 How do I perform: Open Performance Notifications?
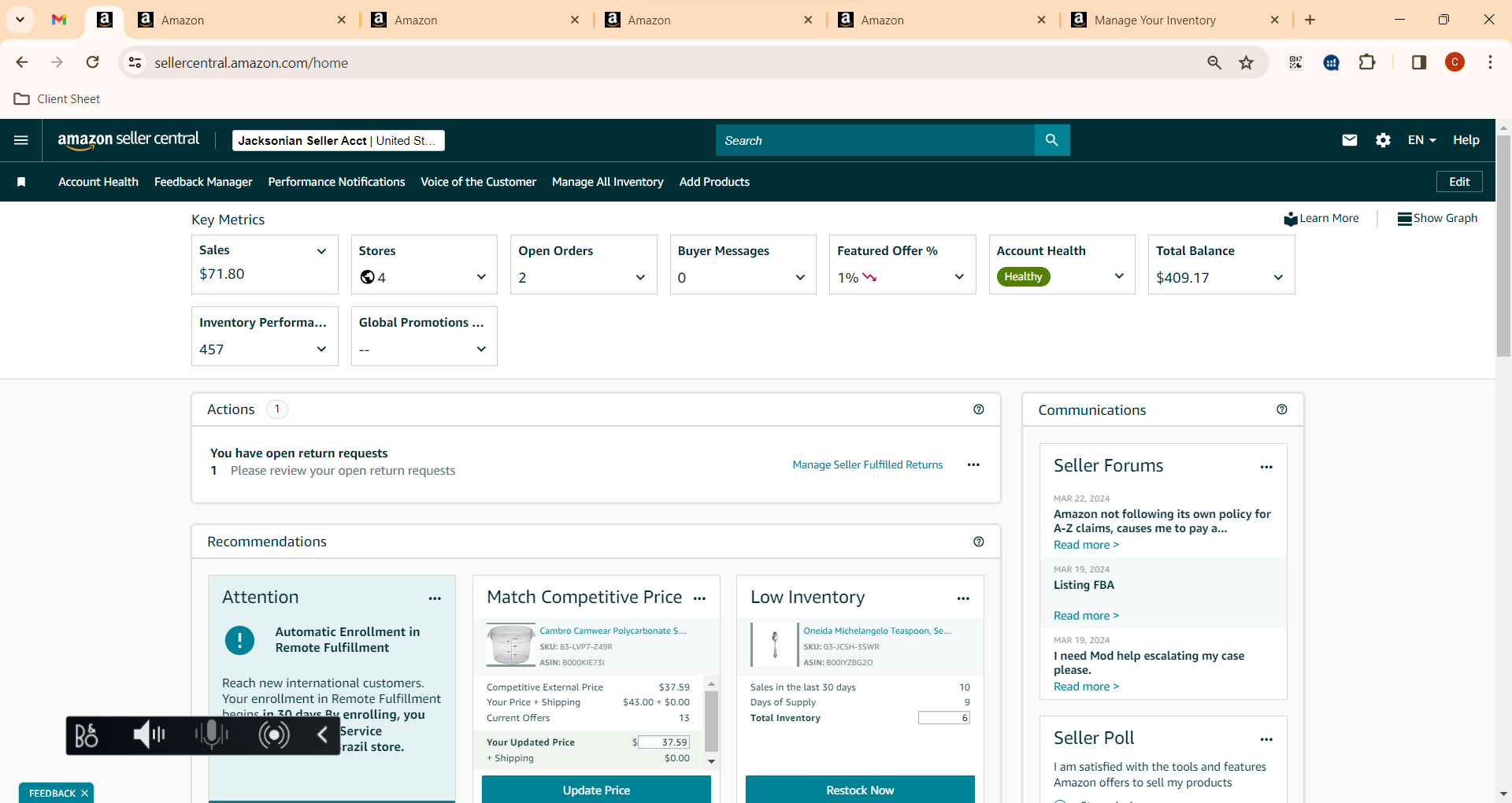[336, 182]
